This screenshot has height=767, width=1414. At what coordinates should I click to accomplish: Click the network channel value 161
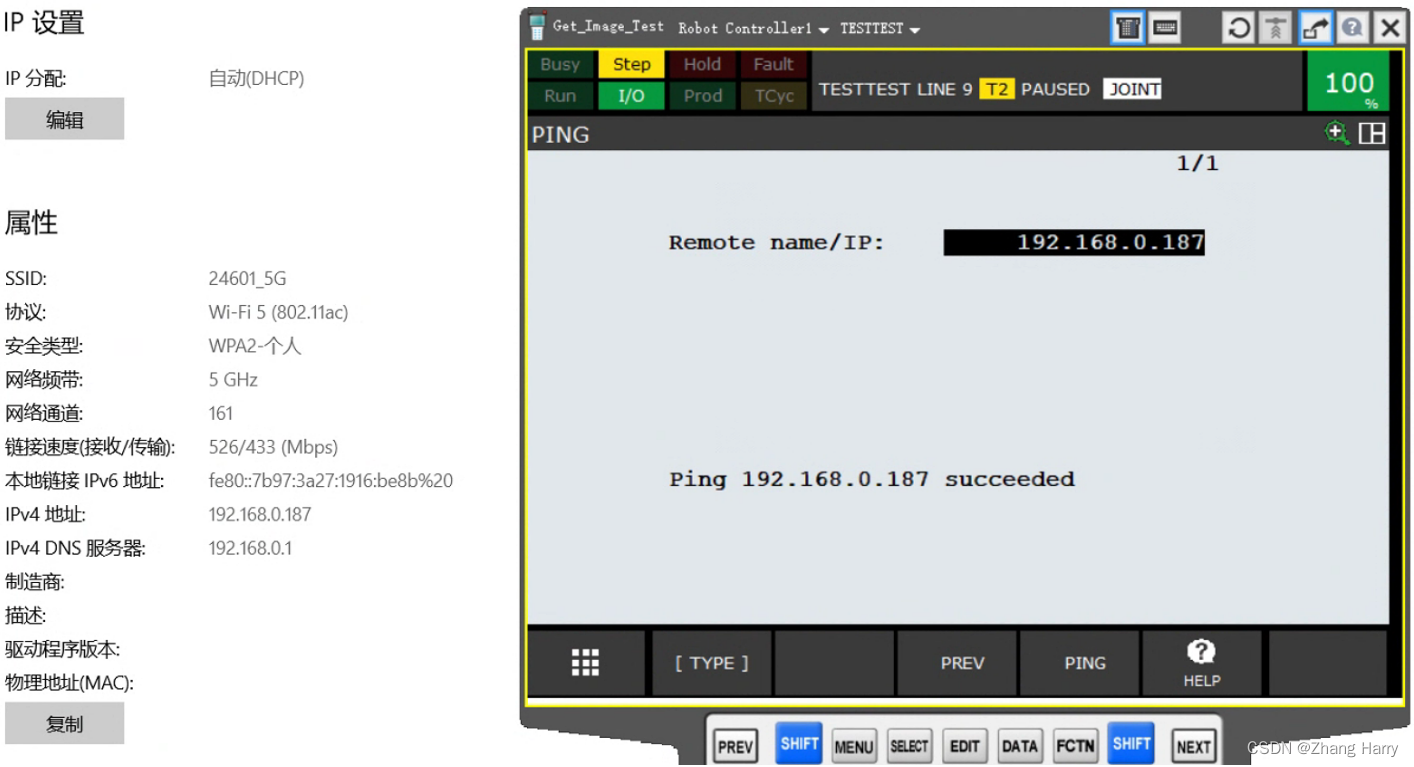221,413
